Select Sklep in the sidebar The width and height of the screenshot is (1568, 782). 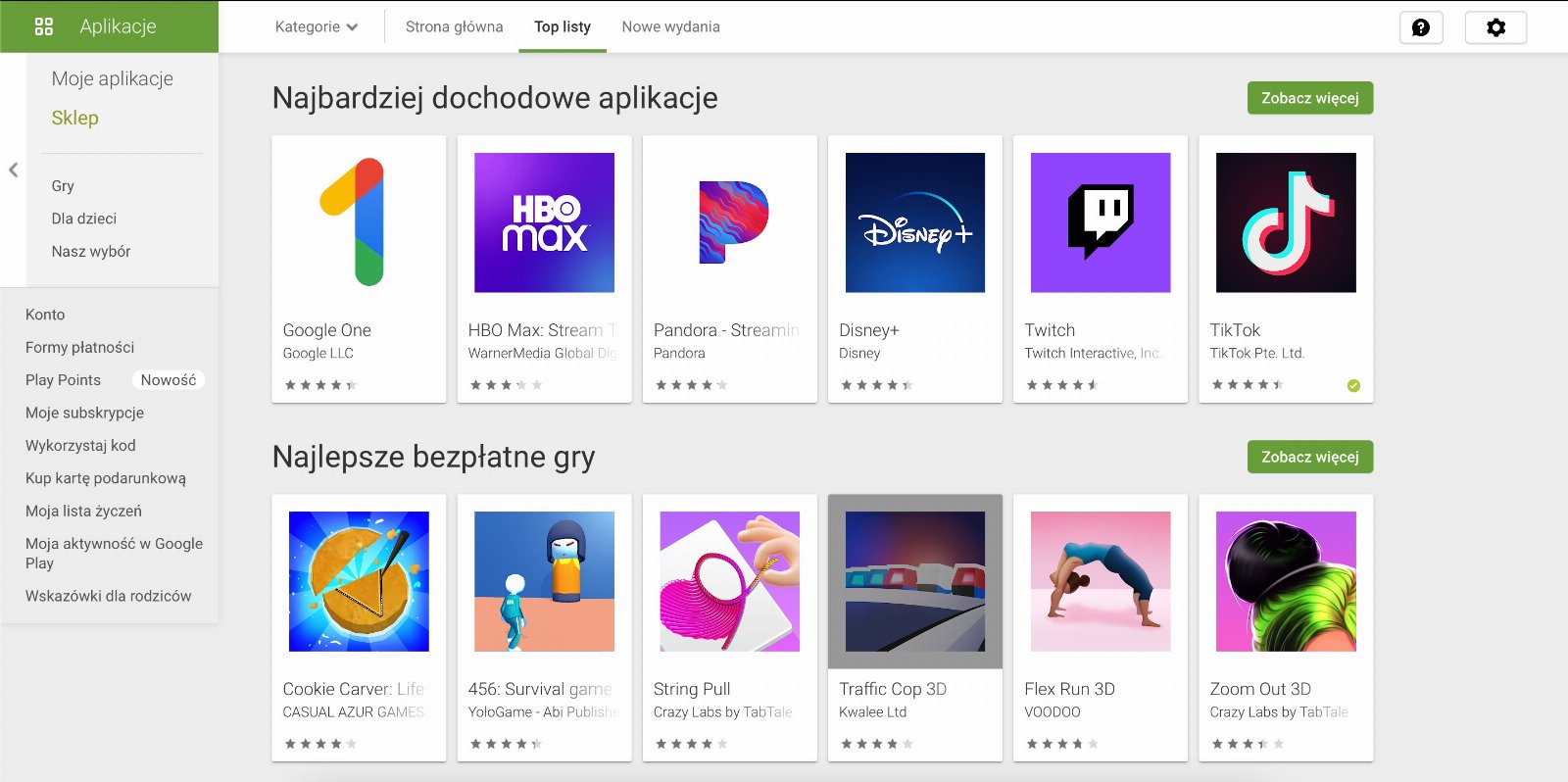click(74, 118)
